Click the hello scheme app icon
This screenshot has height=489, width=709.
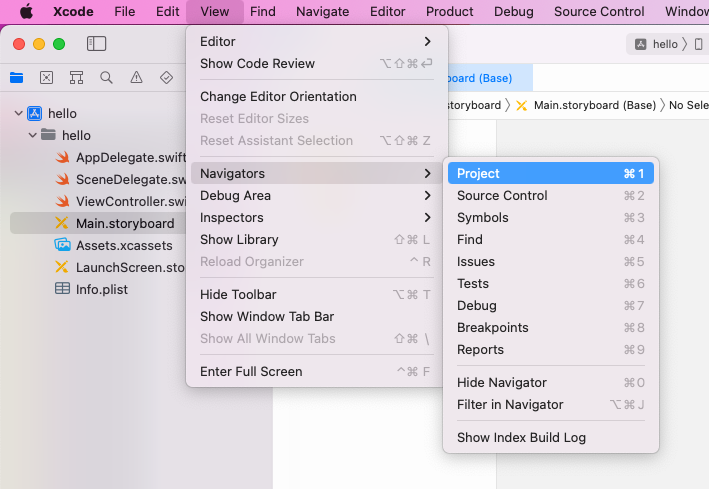(641, 44)
